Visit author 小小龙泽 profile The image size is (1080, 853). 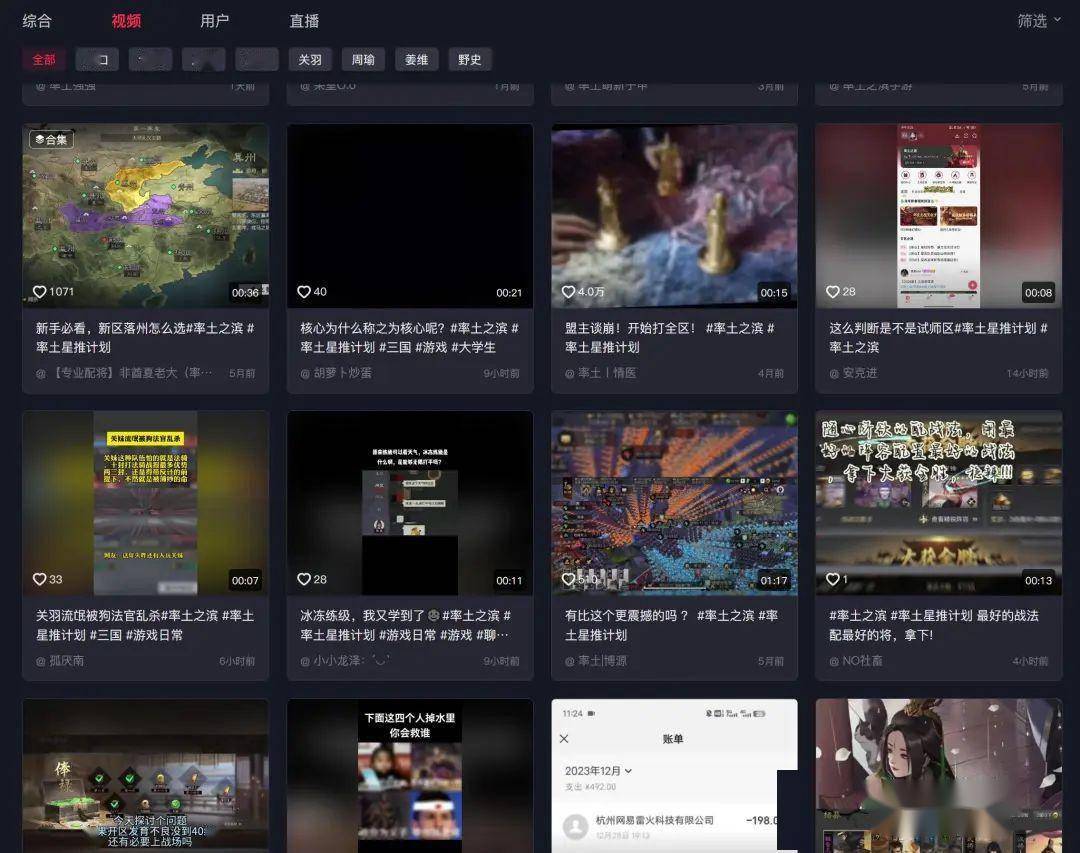[345, 661]
